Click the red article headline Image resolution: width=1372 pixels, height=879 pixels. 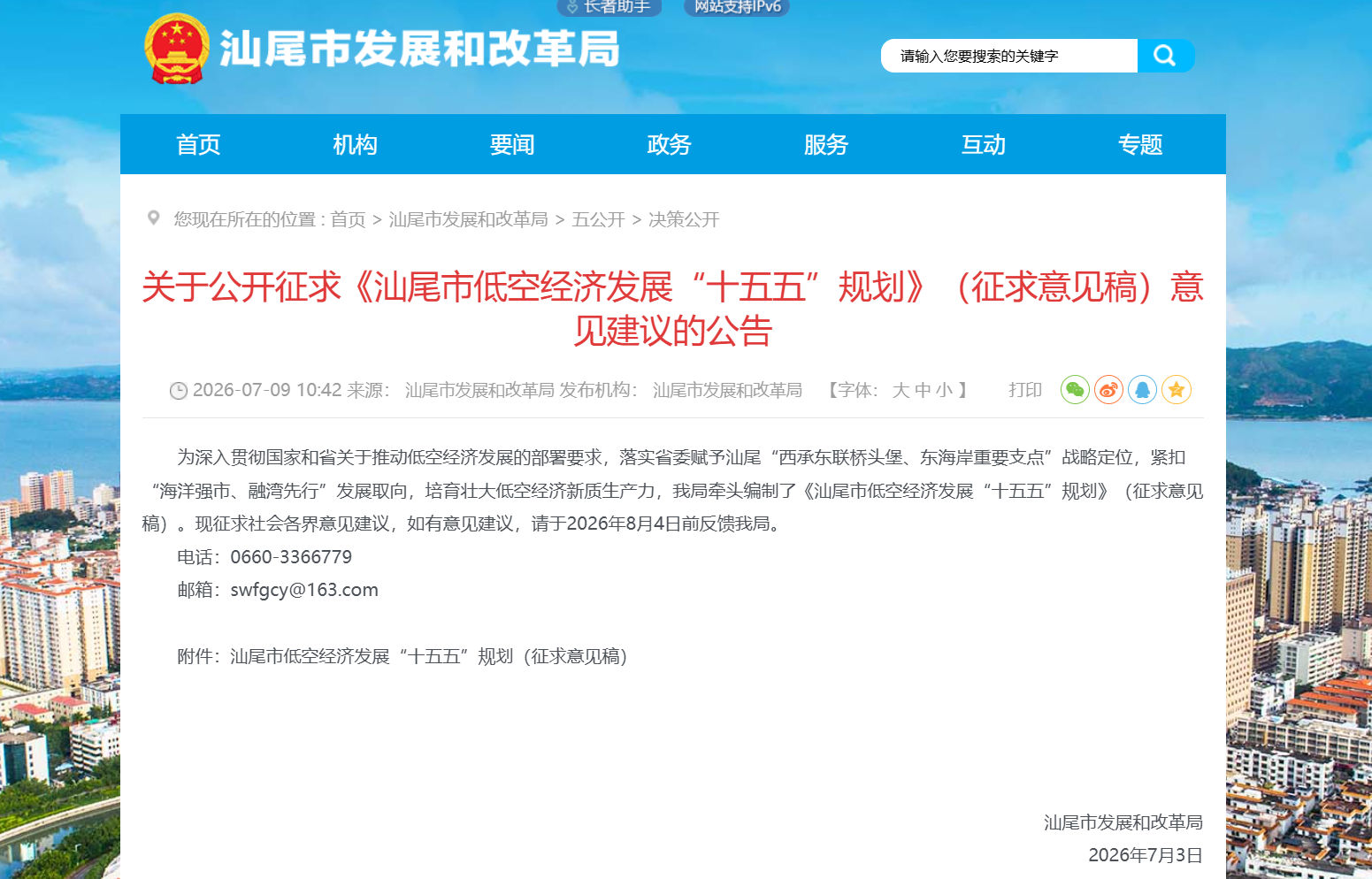(672, 309)
